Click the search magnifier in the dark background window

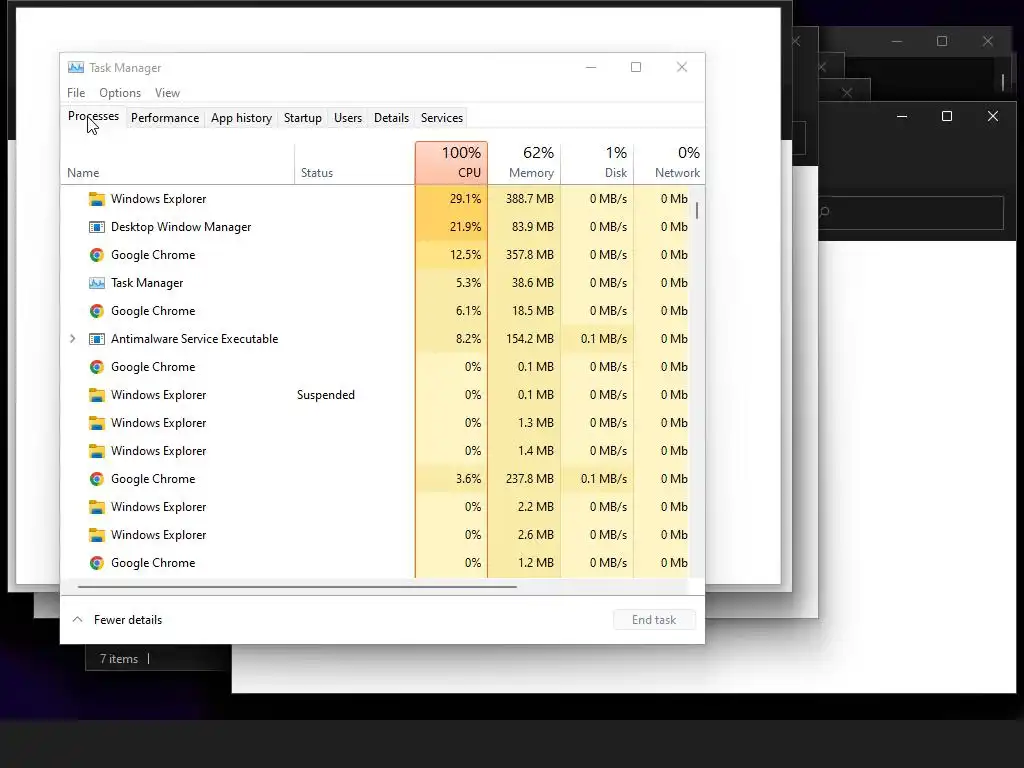pyautogui.click(x=824, y=212)
